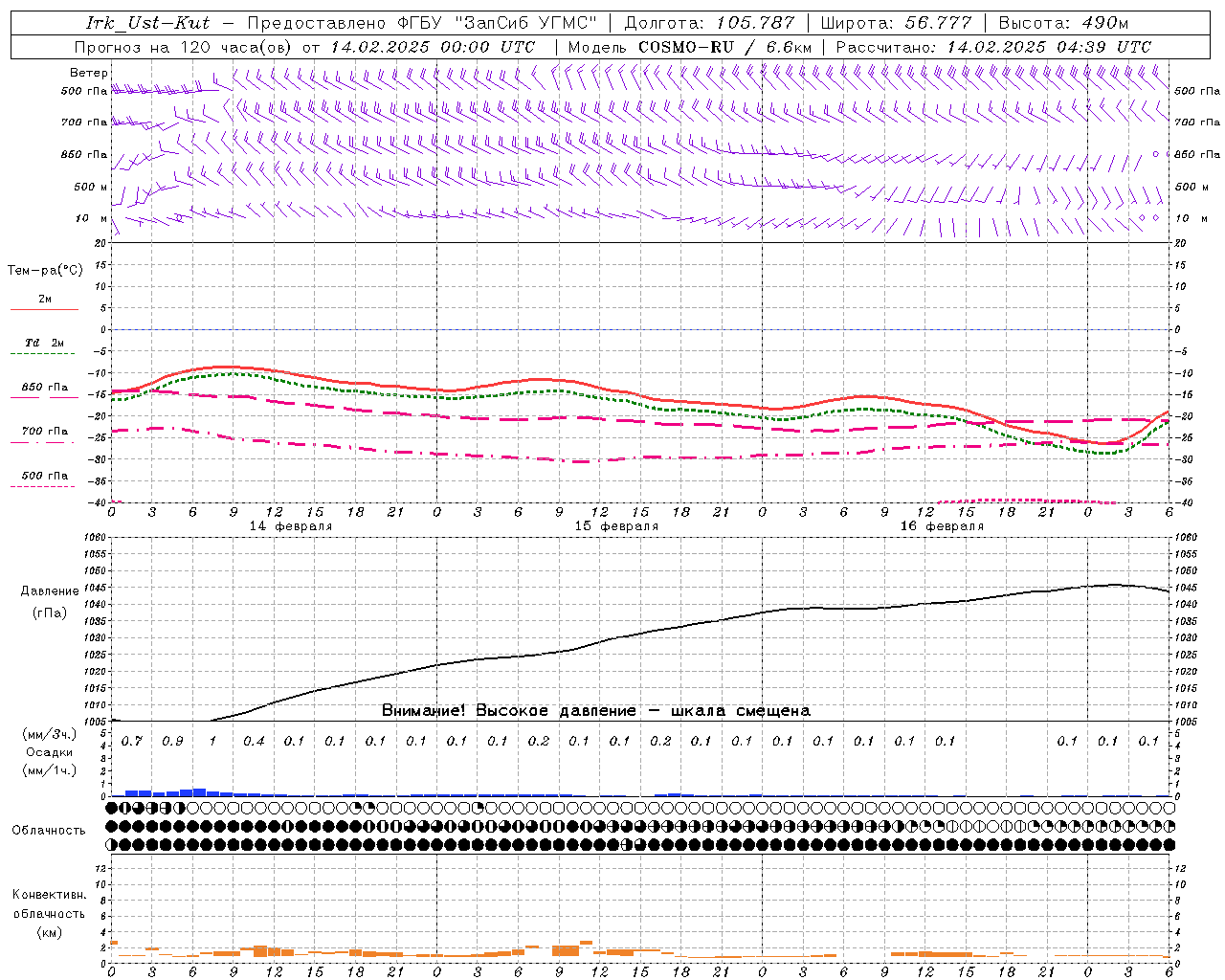The width and height of the screenshot is (1225, 980).
Task: Click the warning text Внимание! Высокое давление
Action: click(509, 711)
